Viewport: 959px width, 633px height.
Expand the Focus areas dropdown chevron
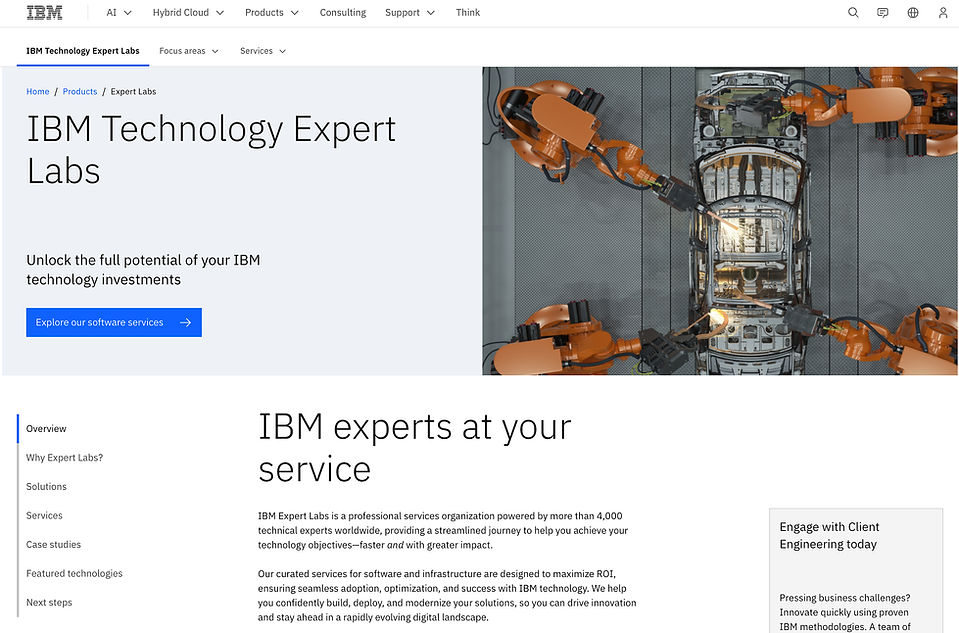(215, 51)
